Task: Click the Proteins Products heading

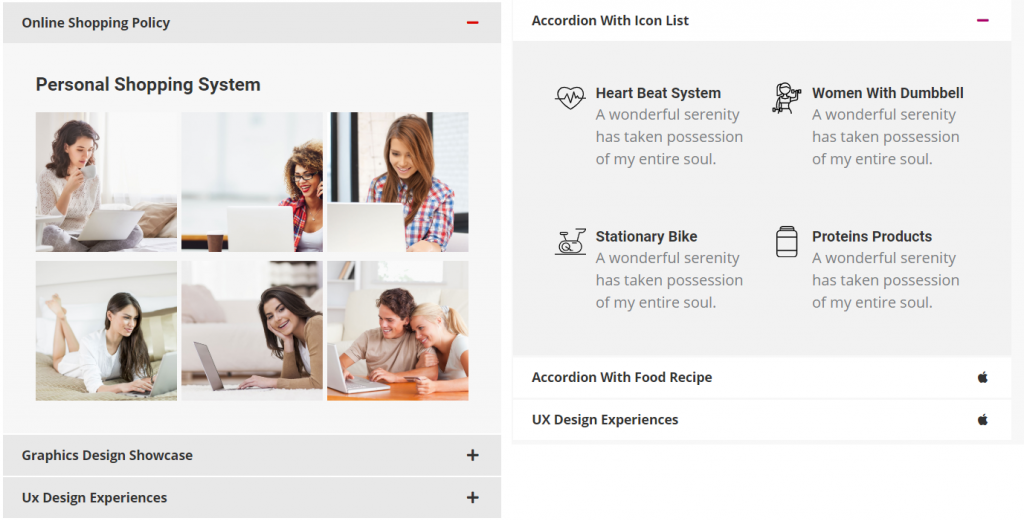Action: tap(872, 236)
